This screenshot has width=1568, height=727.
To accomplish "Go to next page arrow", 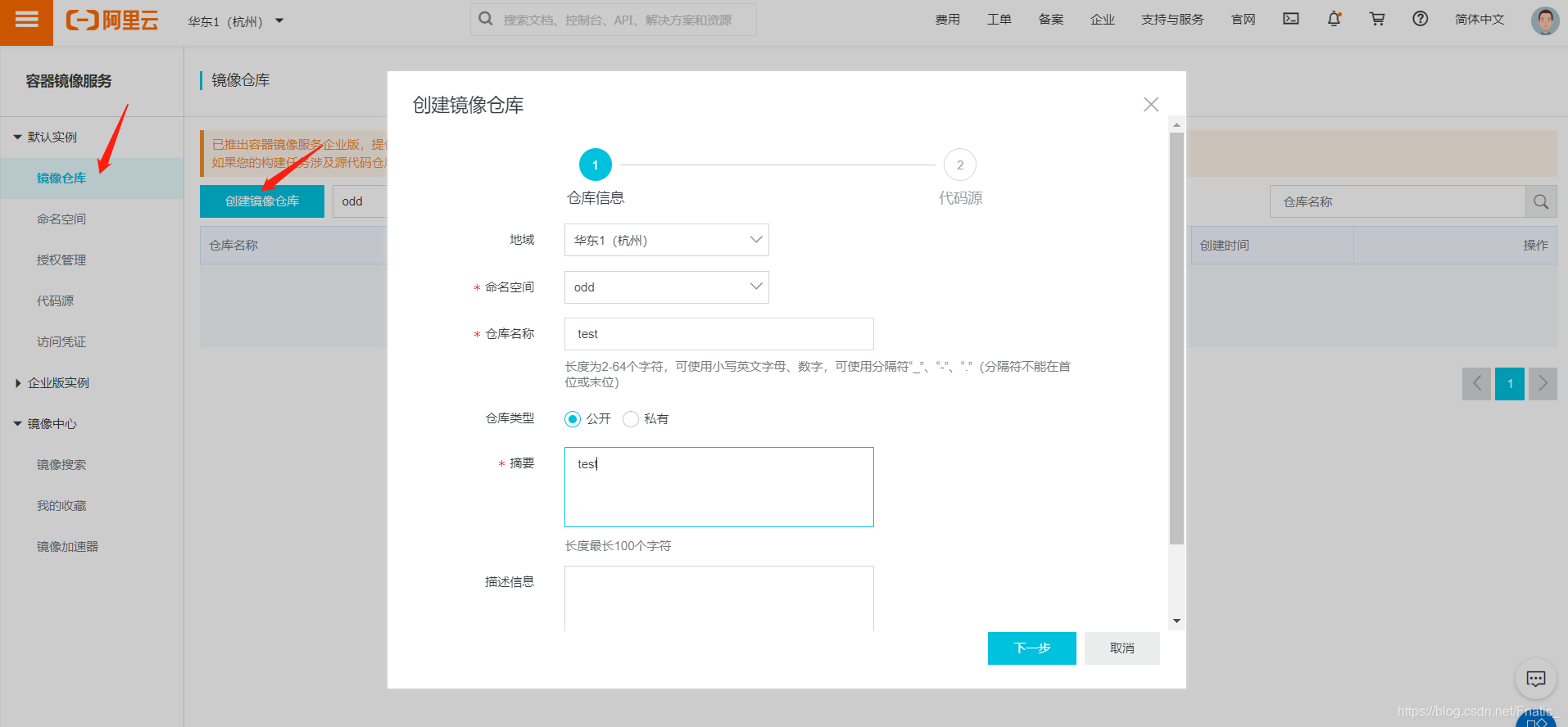I will tap(1543, 383).
